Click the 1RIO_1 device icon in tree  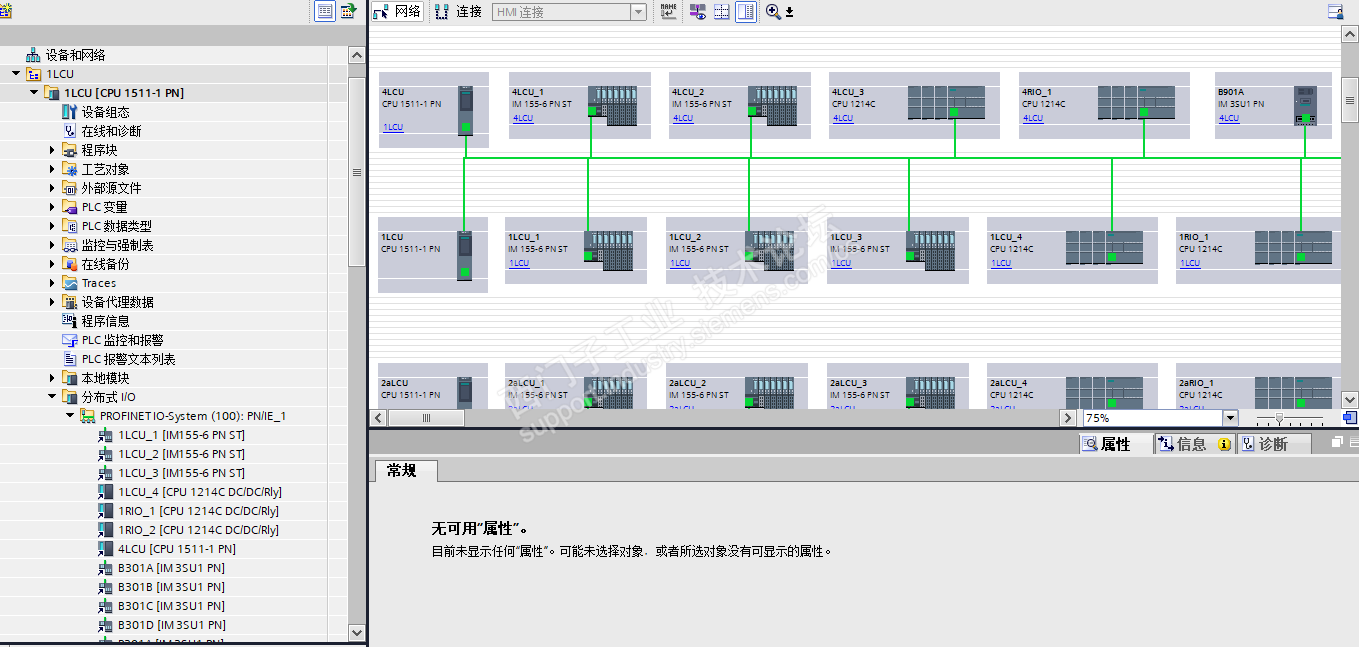coord(105,511)
